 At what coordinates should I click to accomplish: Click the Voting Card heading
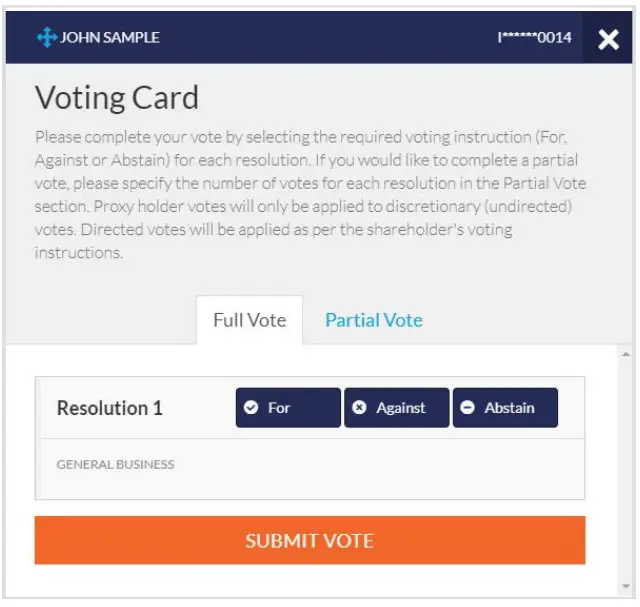point(117,97)
